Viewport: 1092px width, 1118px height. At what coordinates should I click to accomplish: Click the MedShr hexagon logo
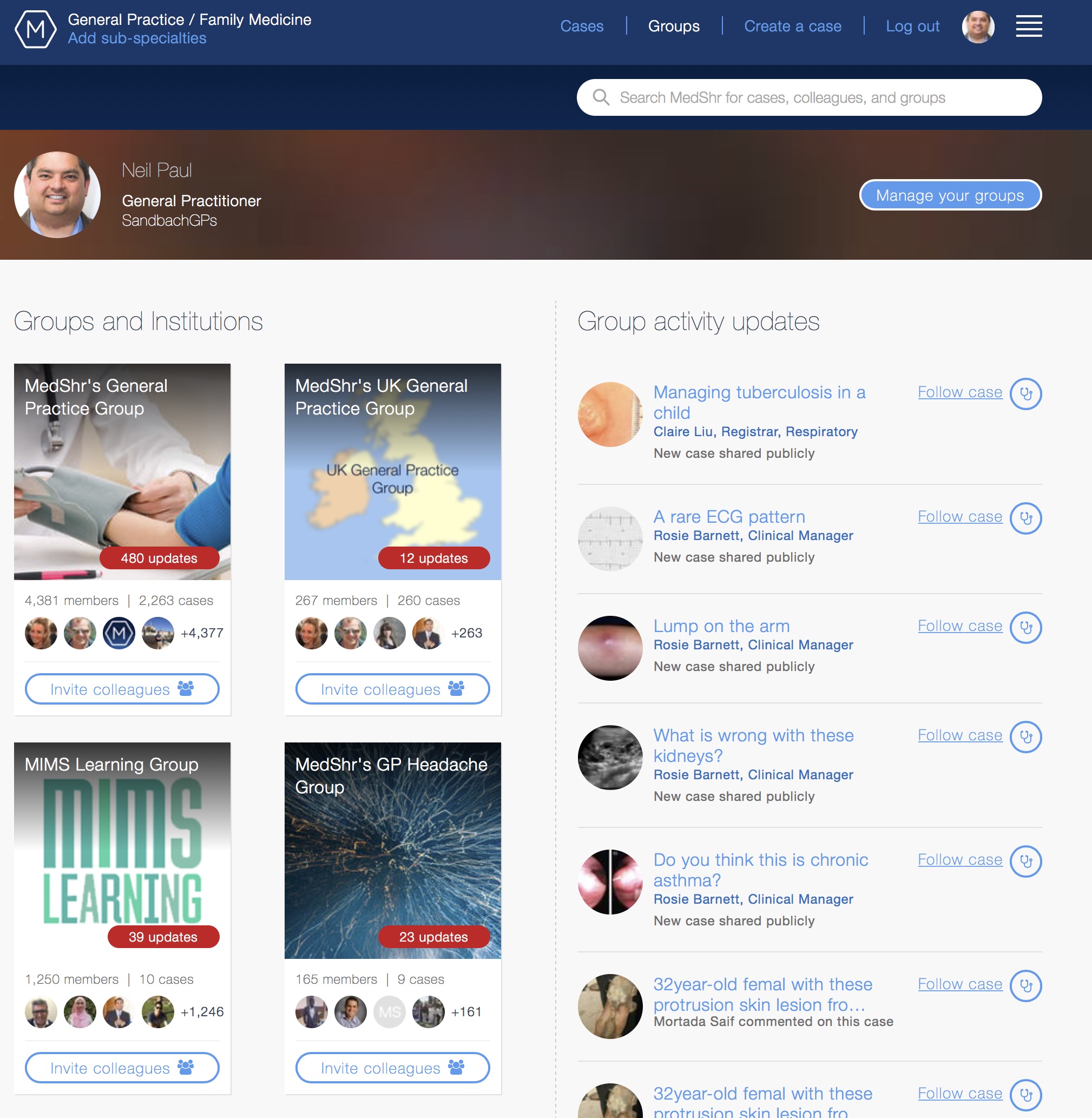coord(36,28)
